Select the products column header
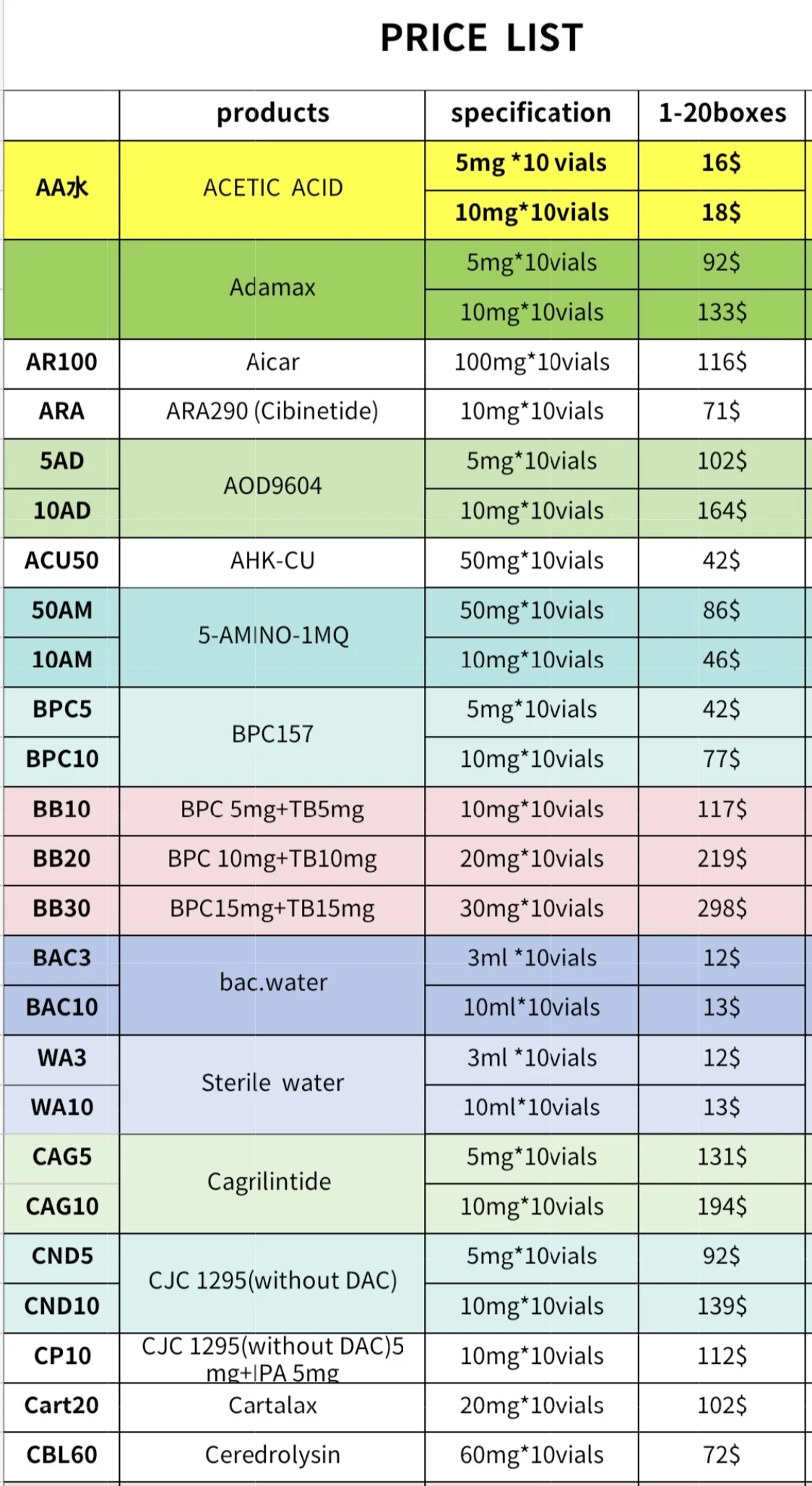 272,113
